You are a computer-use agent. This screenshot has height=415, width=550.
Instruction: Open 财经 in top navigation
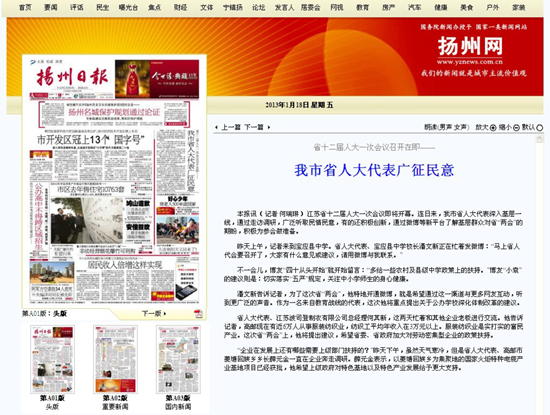coord(180,7)
